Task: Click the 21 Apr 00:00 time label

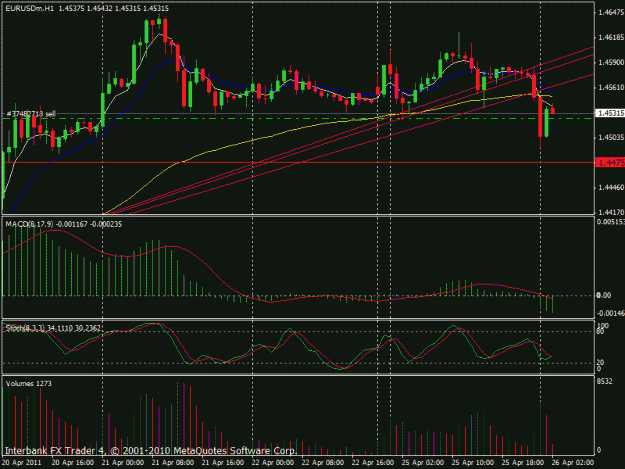Action: (x=123, y=463)
